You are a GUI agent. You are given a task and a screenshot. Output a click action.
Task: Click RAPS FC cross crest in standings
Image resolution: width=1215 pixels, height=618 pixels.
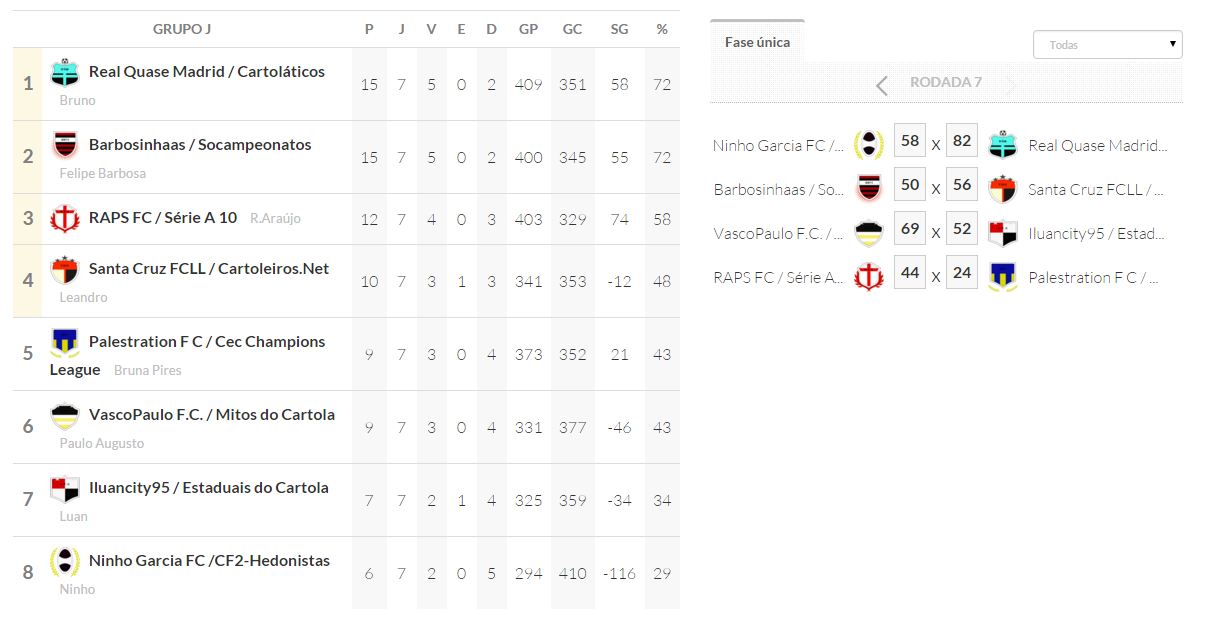(x=64, y=218)
